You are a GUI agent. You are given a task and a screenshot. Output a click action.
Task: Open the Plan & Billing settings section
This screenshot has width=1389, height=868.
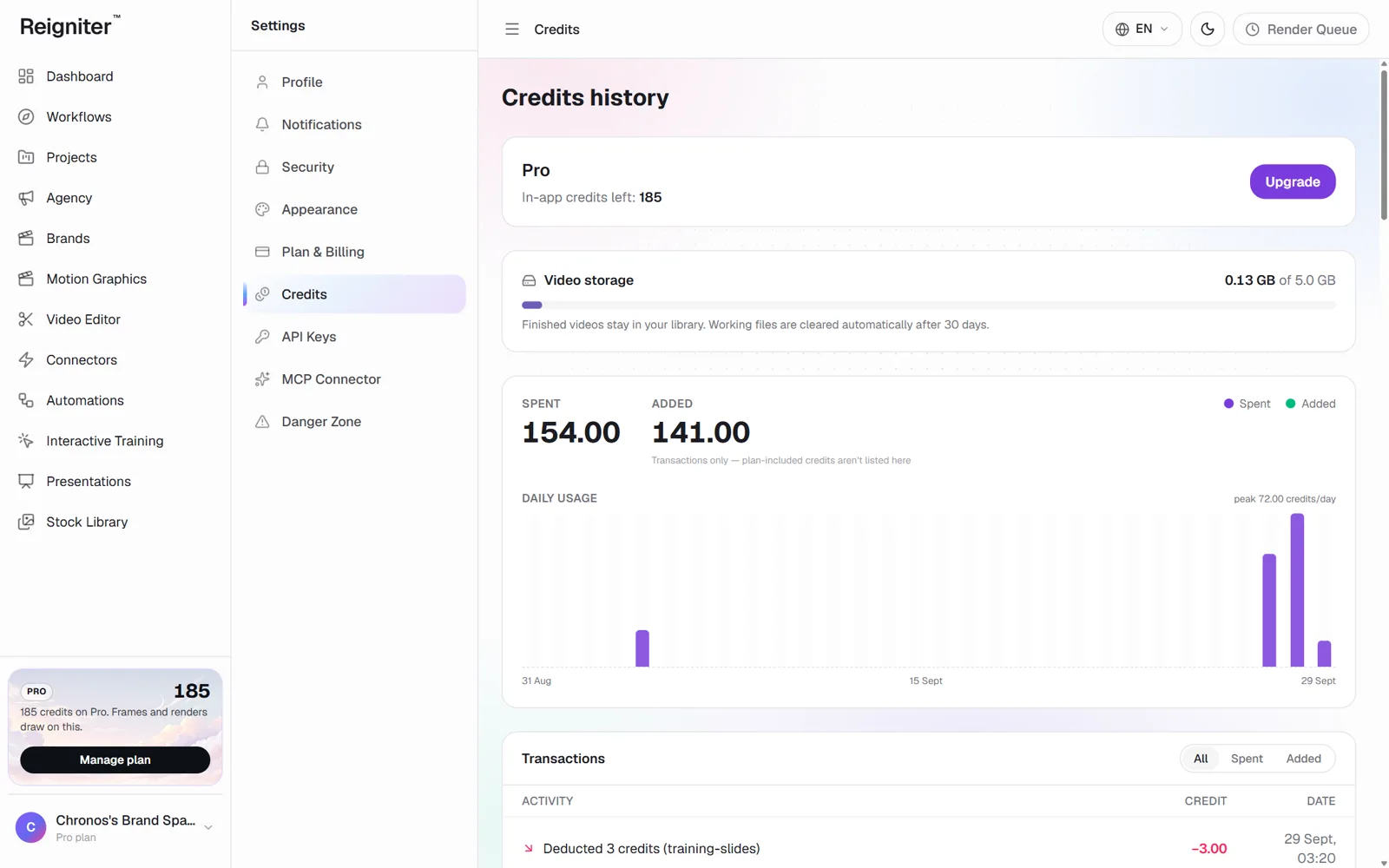click(x=354, y=252)
